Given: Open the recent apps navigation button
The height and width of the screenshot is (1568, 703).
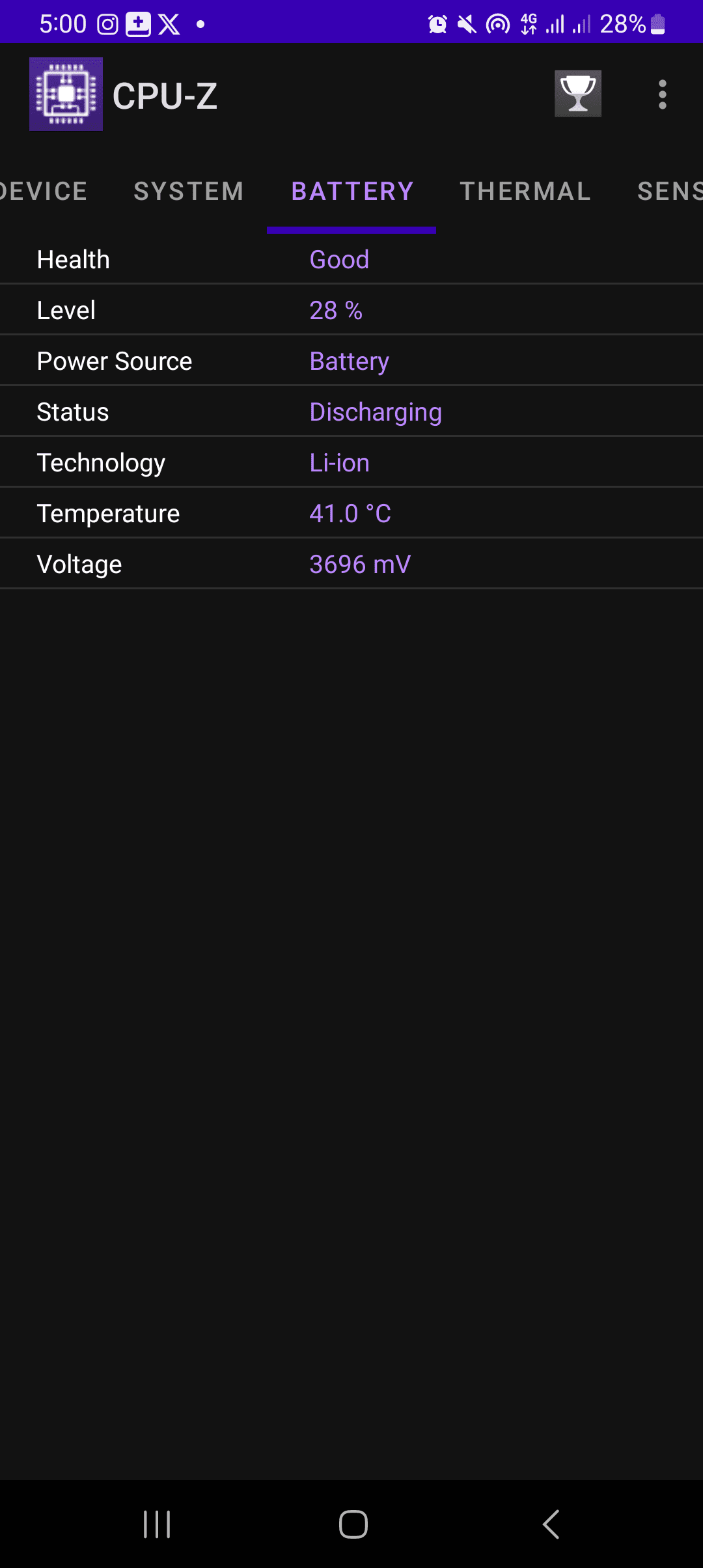Looking at the screenshot, I should click(157, 1524).
